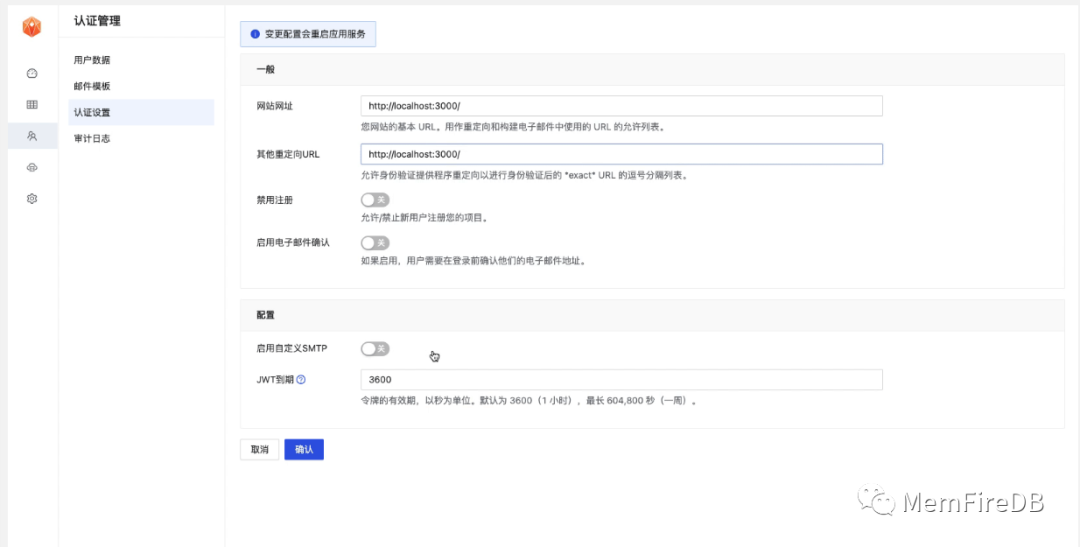Select the users authentication icon in sidebar
1080x547 pixels.
pos(32,136)
